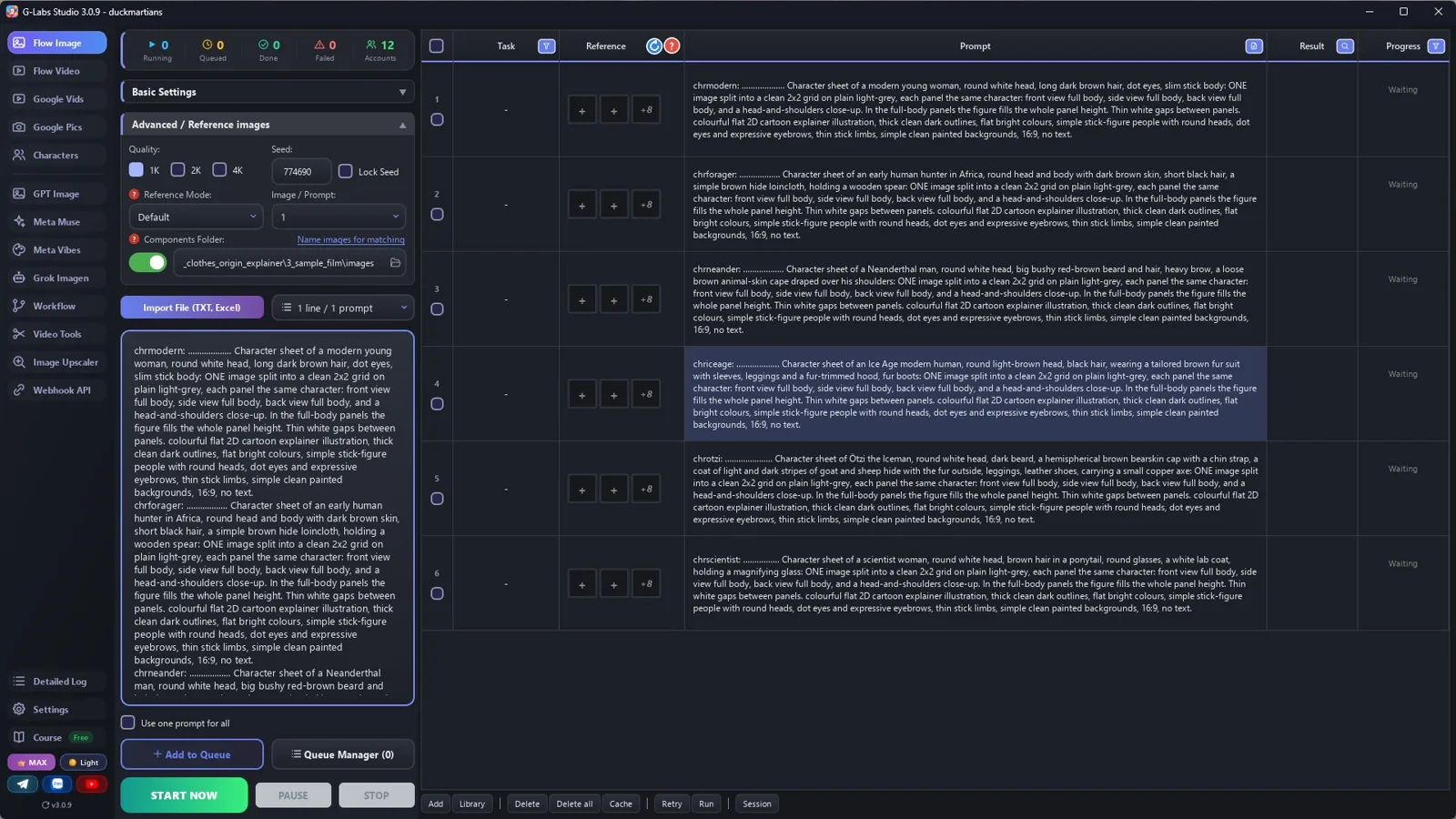Click the START NOW button
The width and height of the screenshot is (1456, 819).
click(x=184, y=795)
